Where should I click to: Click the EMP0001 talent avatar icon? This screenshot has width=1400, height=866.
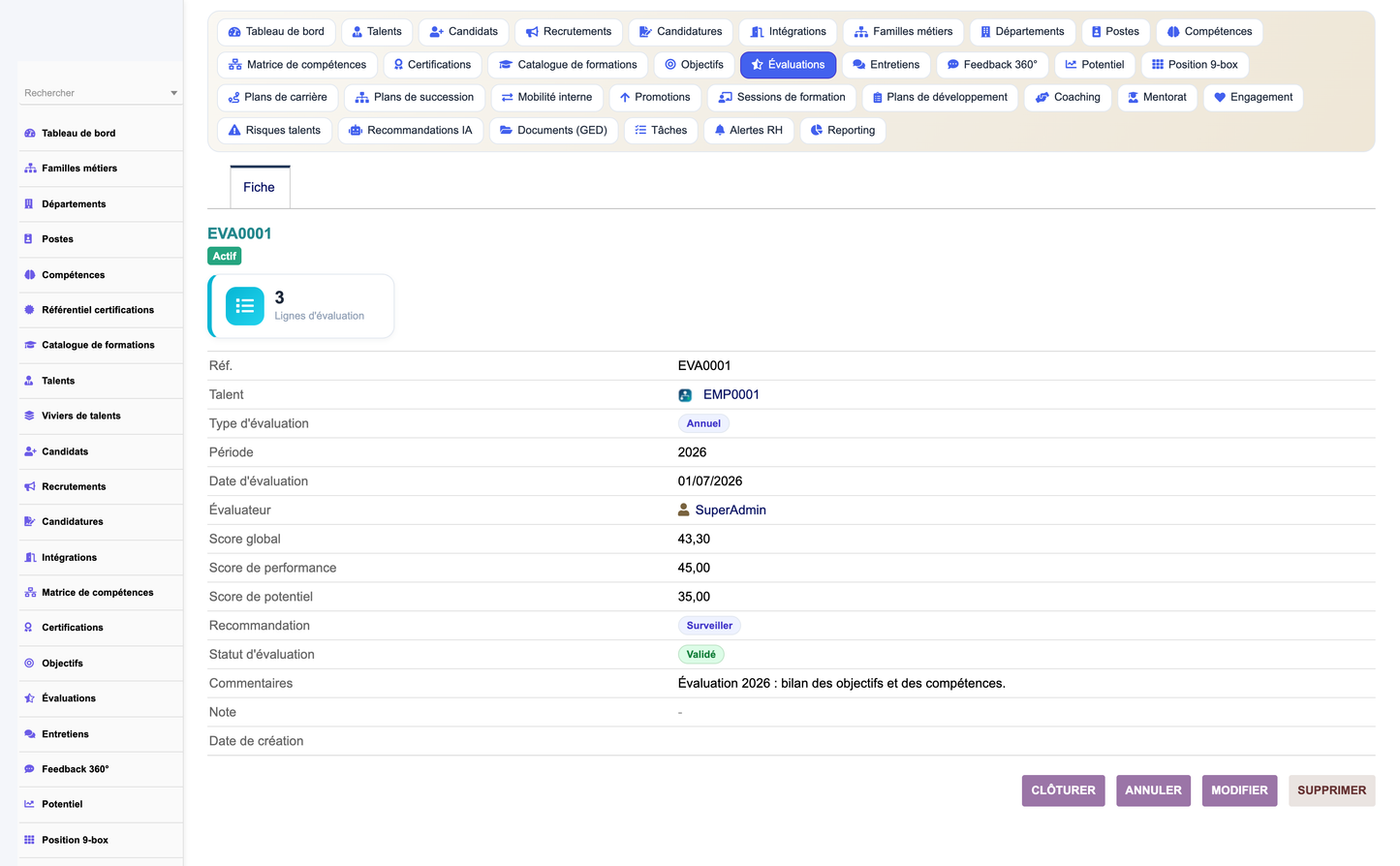(x=685, y=395)
